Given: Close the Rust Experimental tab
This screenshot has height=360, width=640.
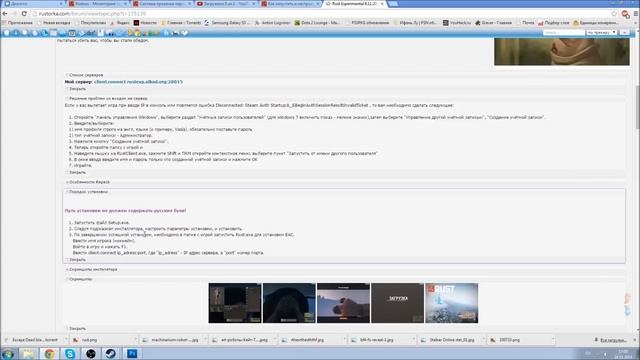Looking at the screenshot, I should [382, 4].
